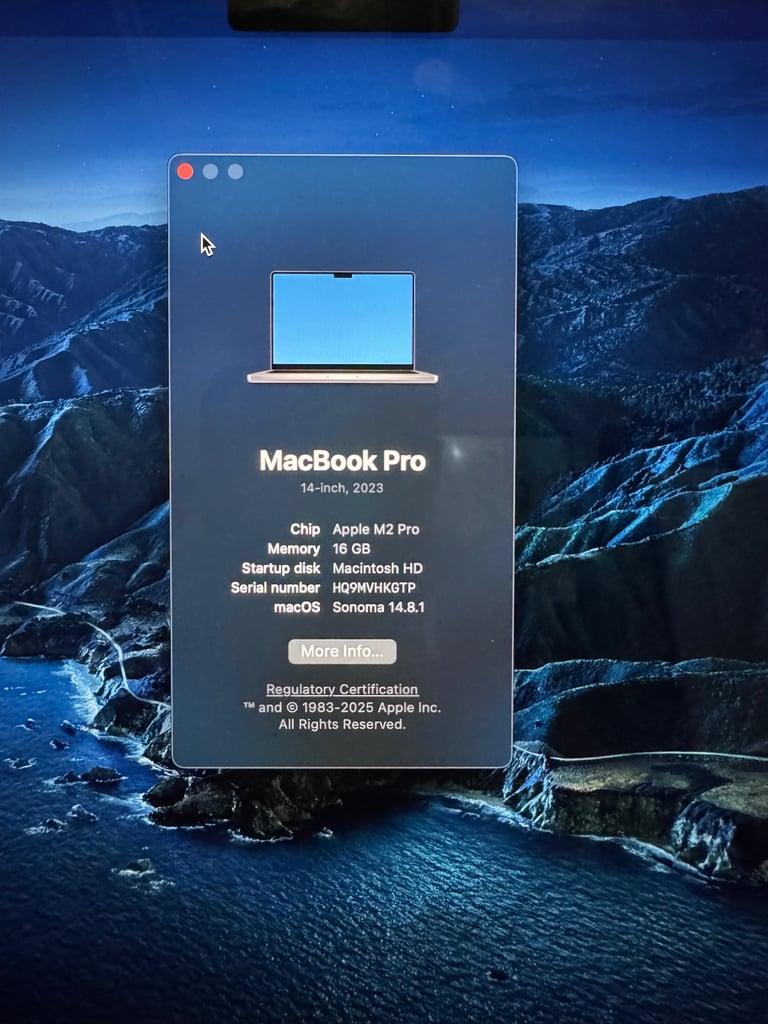The width and height of the screenshot is (768, 1024).
Task: Click the greyed-out zoom window button
Action: pos(236,171)
